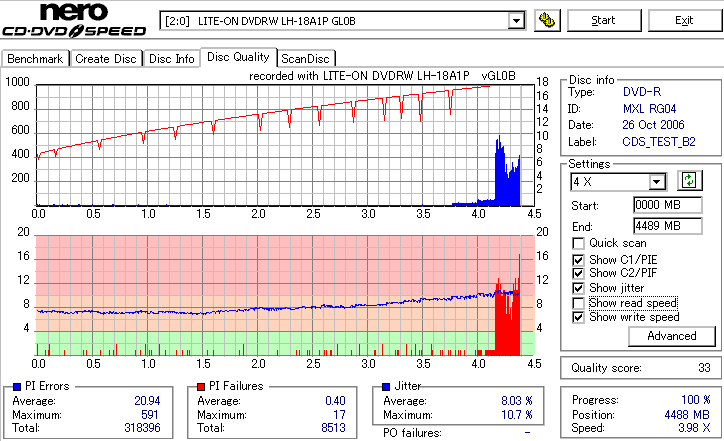Click PI Errors total value 318396
724x441 pixels.
(x=142, y=428)
